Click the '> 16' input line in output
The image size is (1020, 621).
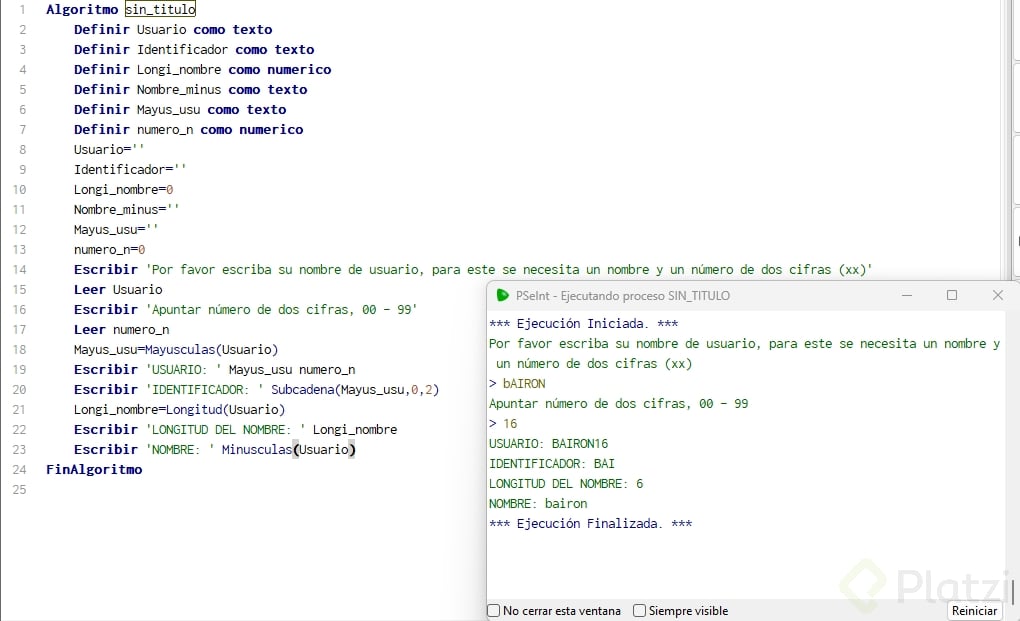503,424
